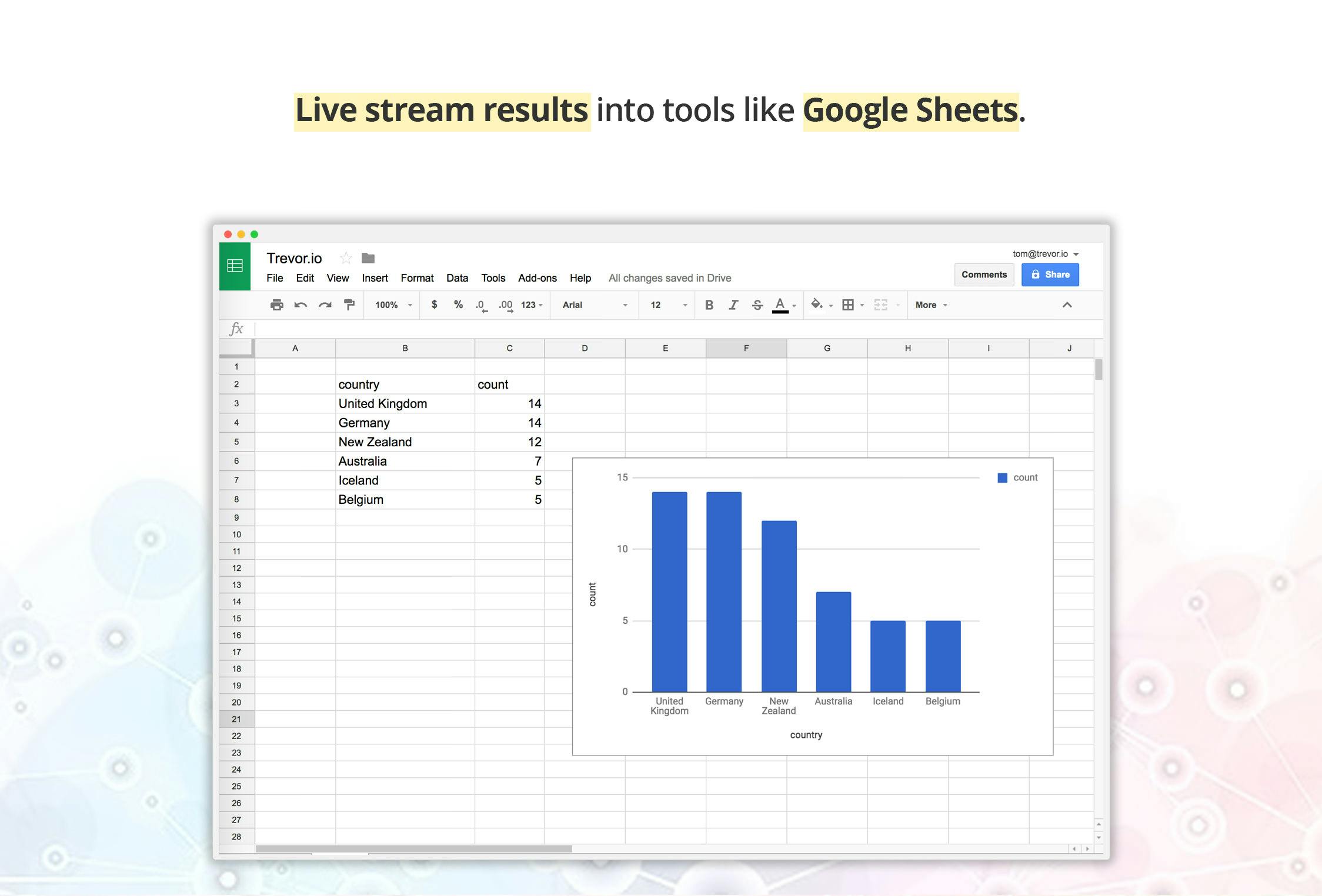Click the Google Sheets home icon

[235, 266]
